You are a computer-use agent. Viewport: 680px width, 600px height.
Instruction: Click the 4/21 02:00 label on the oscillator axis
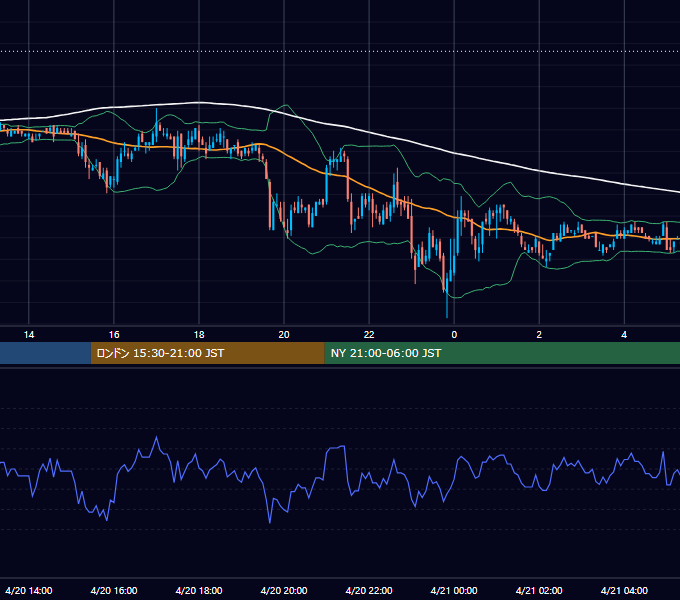539,590
